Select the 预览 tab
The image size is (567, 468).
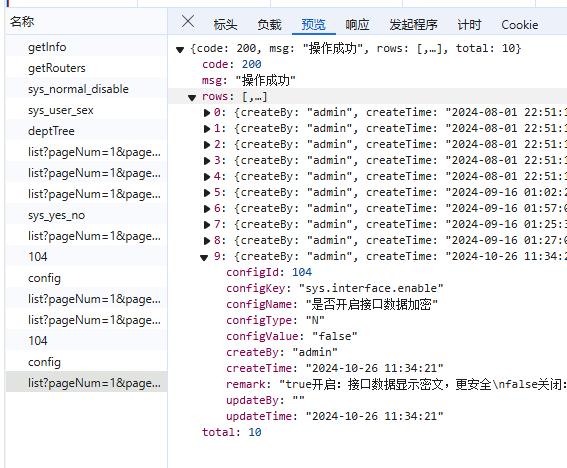(314, 25)
